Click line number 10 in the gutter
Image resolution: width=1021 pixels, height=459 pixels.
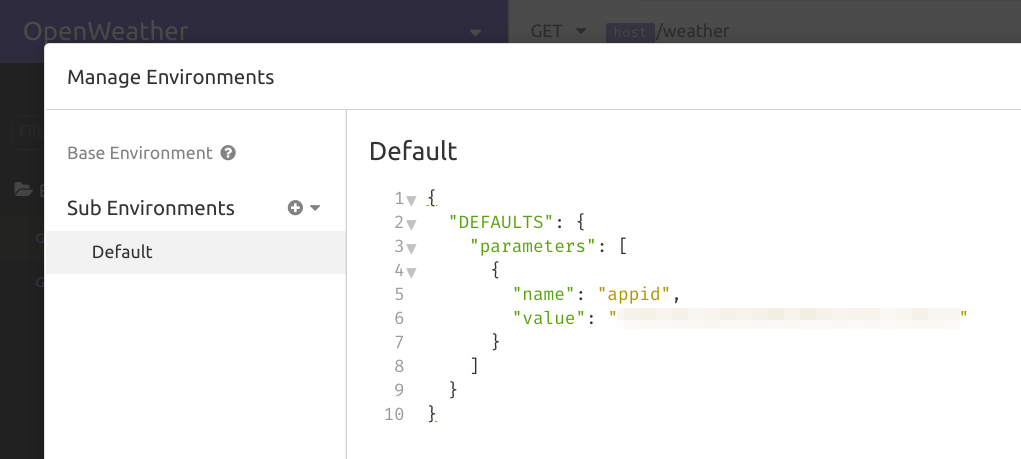(x=394, y=414)
